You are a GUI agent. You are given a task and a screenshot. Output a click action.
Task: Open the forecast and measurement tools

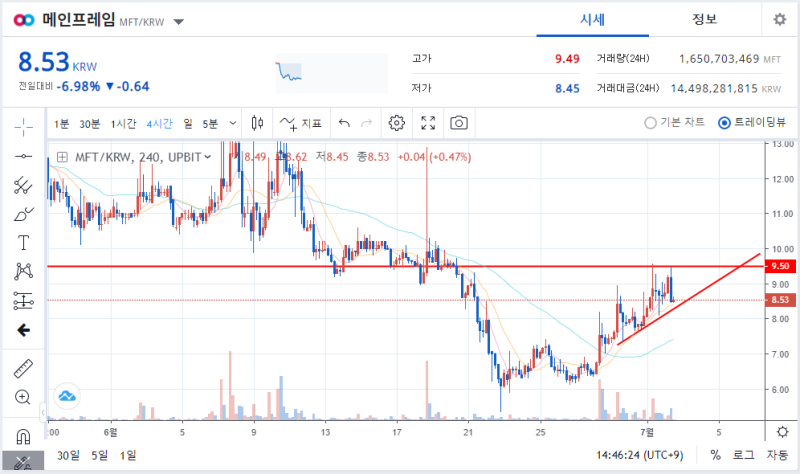point(23,301)
